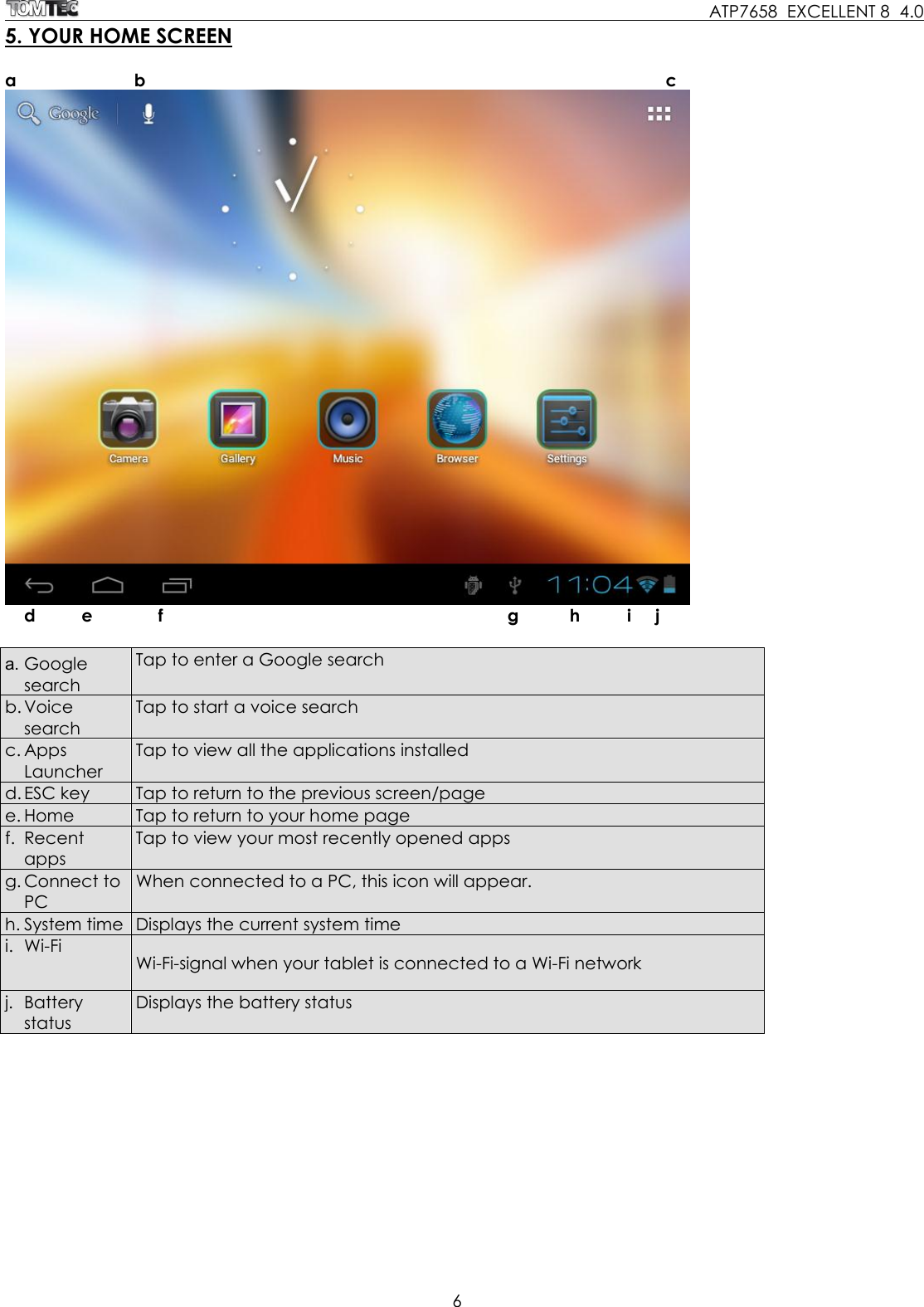Open the Camera app
The width and height of the screenshot is (924, 1307).
coord(129,427)
